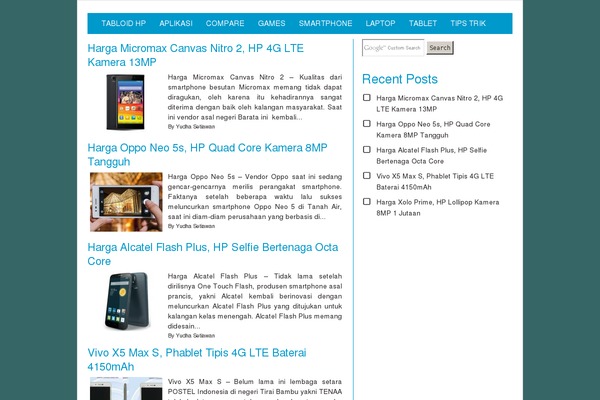
Task: Click author Yudha Setiawan under Oppo article
Action: coord(195,226)
